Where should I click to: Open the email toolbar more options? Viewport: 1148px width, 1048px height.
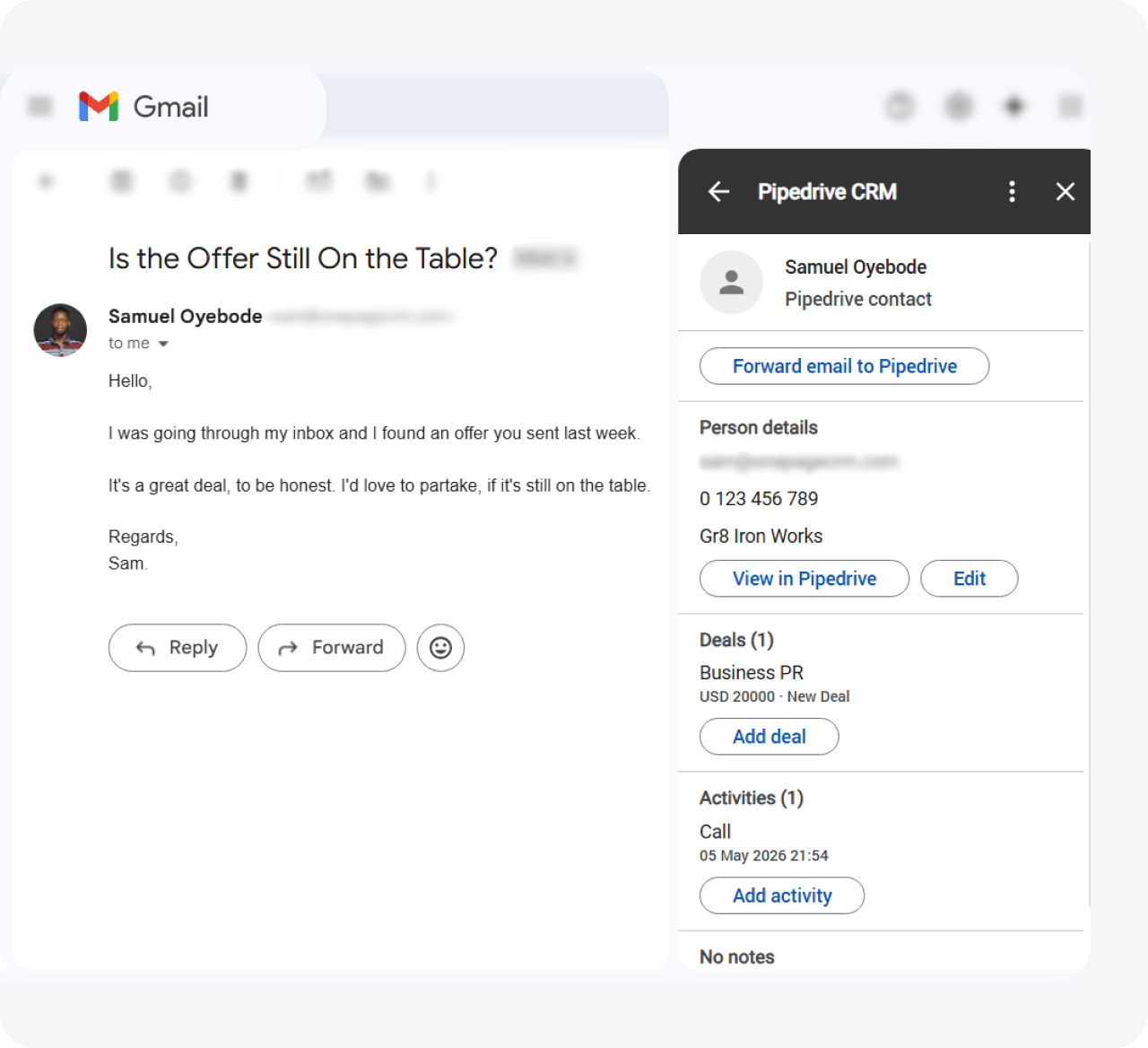coord(431,182)
